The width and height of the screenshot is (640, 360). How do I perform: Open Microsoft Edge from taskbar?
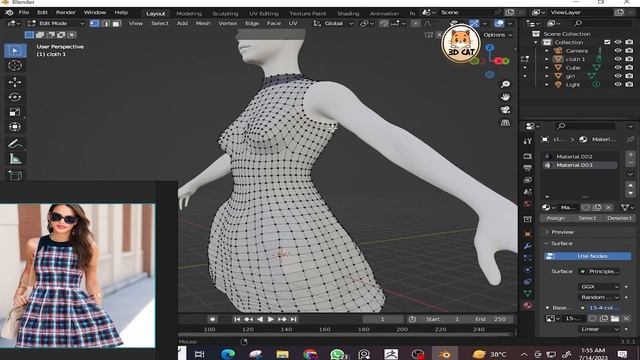(x=228, y=354)
